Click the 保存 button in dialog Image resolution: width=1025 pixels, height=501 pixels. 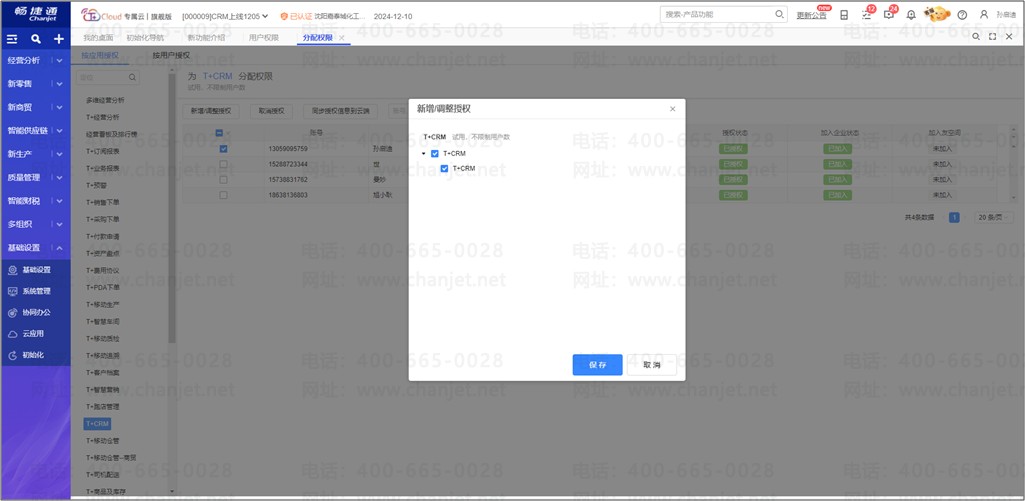coord(597,365)
